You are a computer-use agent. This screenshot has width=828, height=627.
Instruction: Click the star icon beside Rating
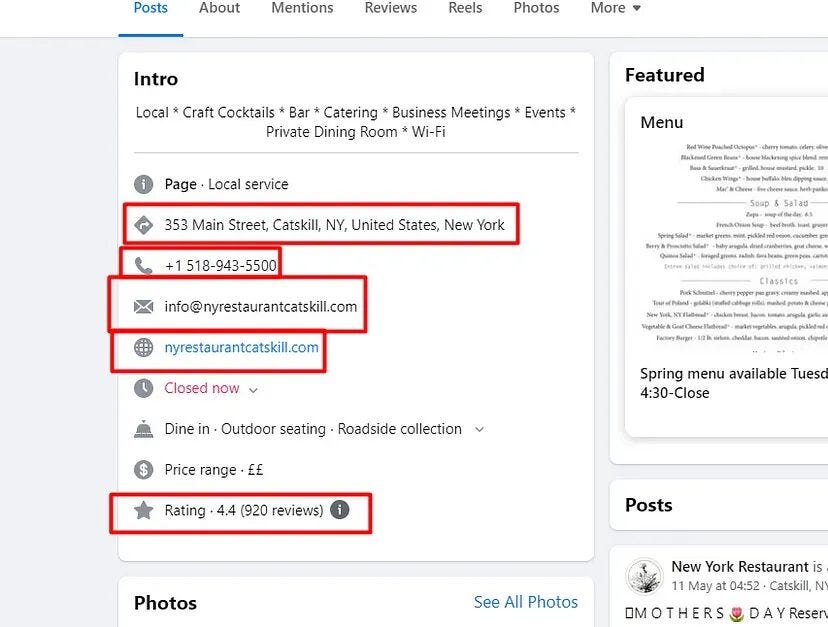pos(144,510)
